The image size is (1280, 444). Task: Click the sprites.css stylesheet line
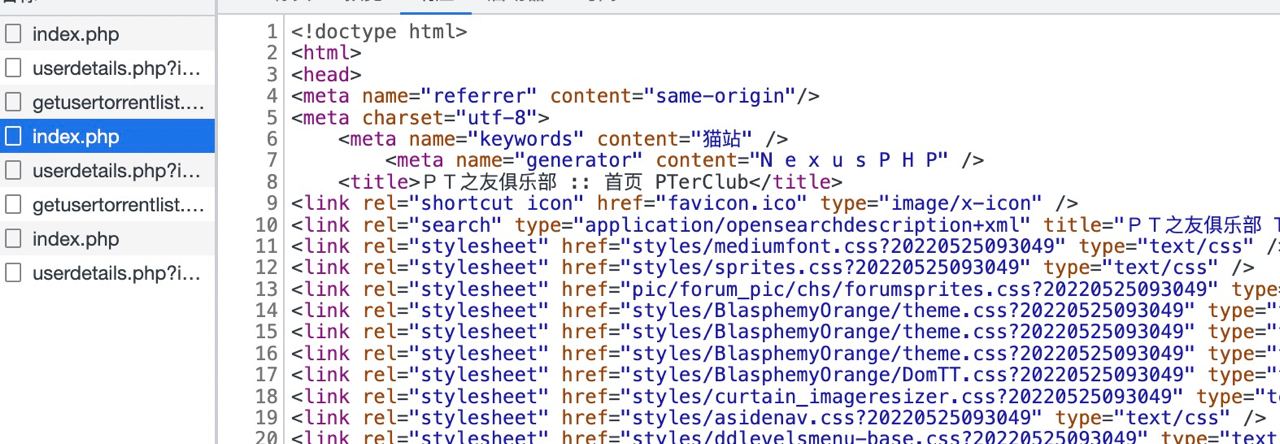(773, 268)
